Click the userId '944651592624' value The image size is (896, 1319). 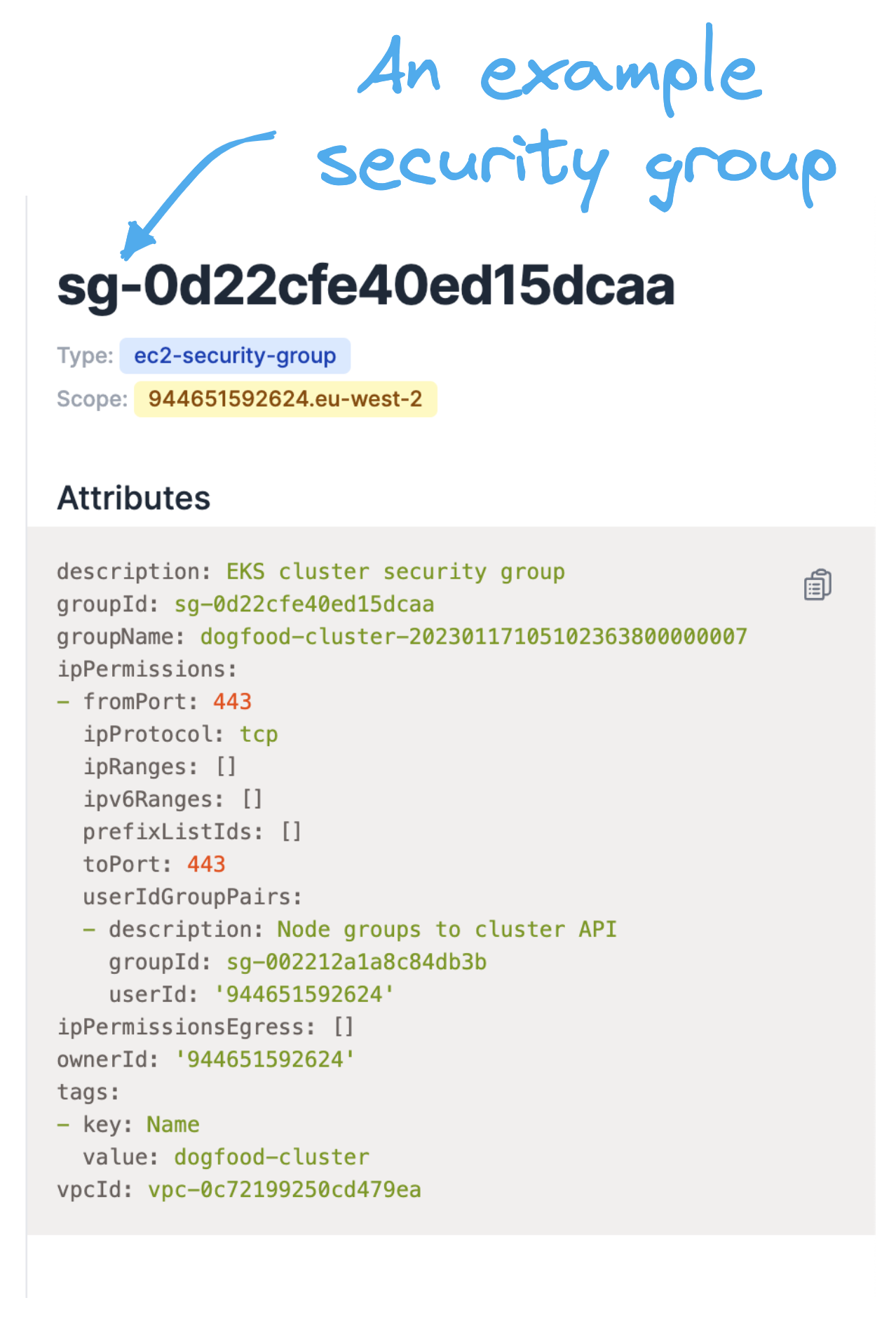pyautogui.click(x=304, y=994)
